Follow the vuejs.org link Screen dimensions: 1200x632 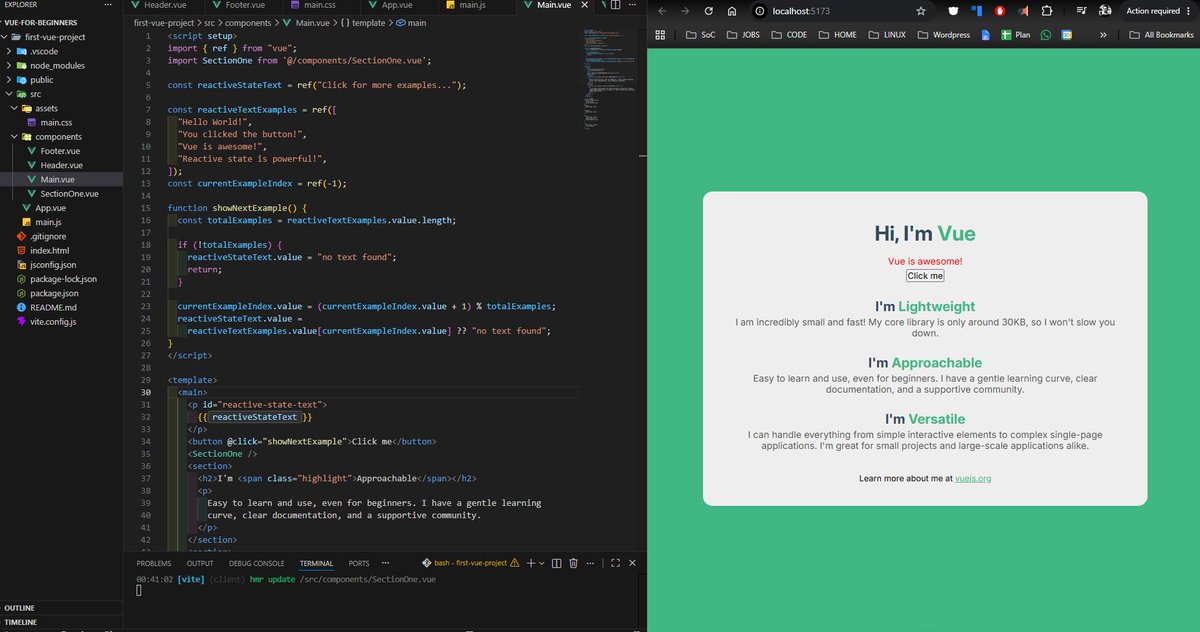tap(973, 478)
